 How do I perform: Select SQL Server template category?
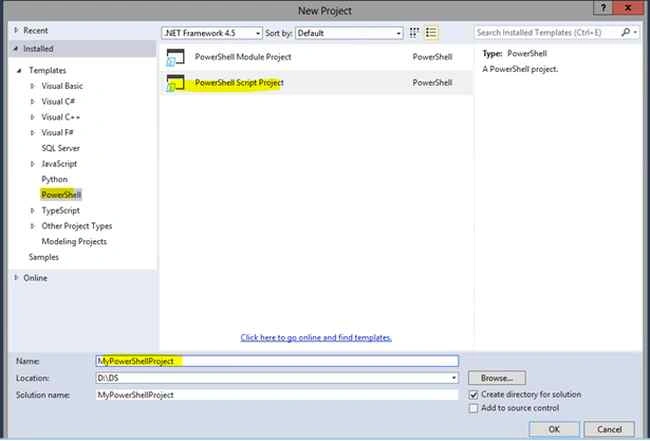point(61,148)
